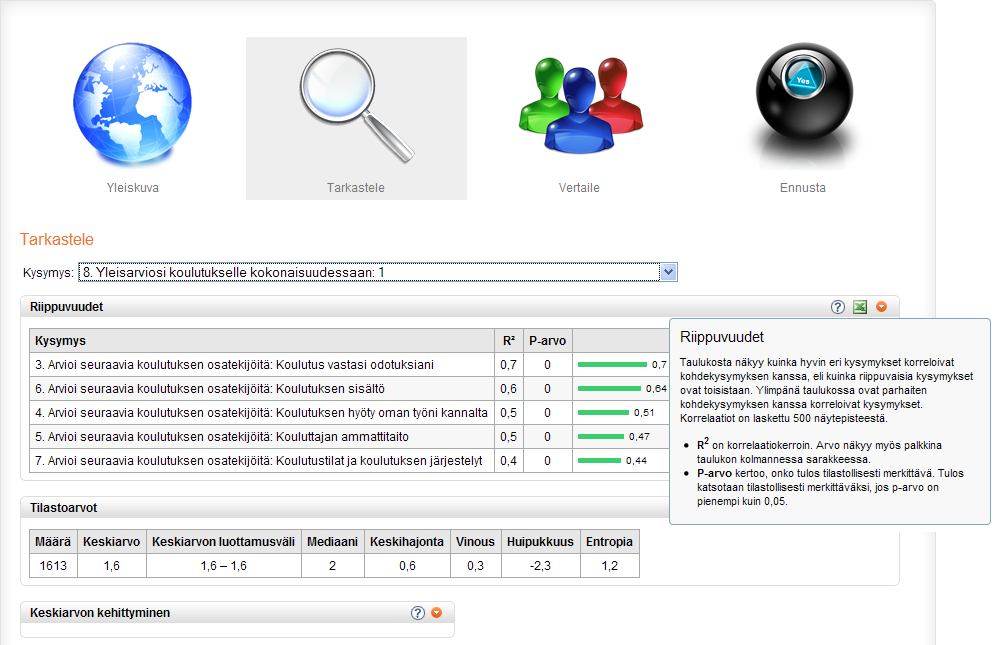This screenshot has height=645, width=995.
Task: Click the confidence interval value 1,6 – 1,6
Action: (223, 566)
